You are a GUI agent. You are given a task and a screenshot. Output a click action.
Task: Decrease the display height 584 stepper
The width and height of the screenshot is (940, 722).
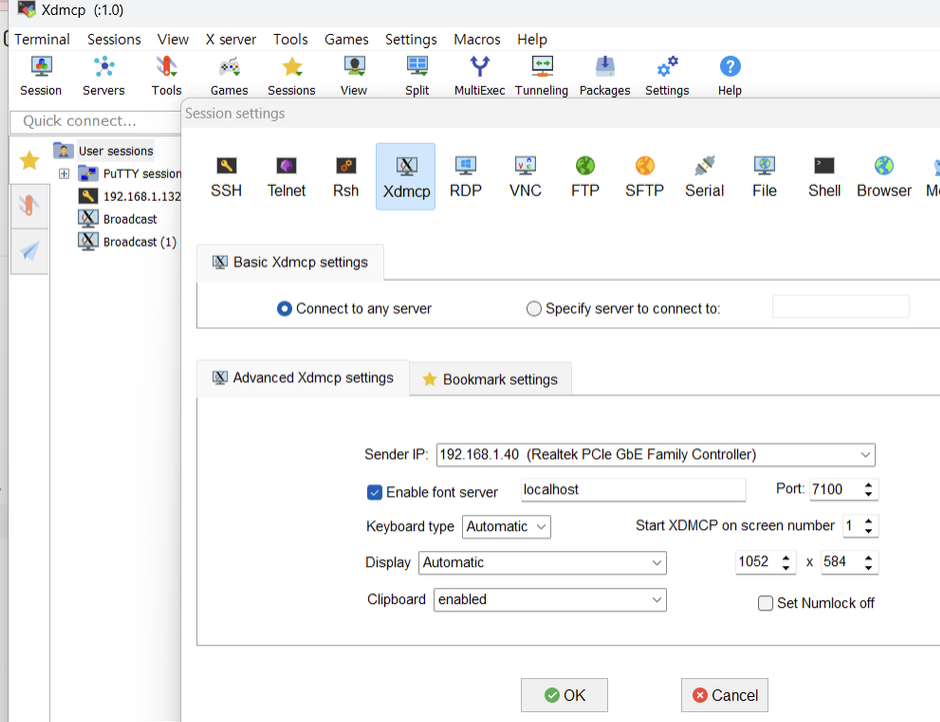pos(869,567)
